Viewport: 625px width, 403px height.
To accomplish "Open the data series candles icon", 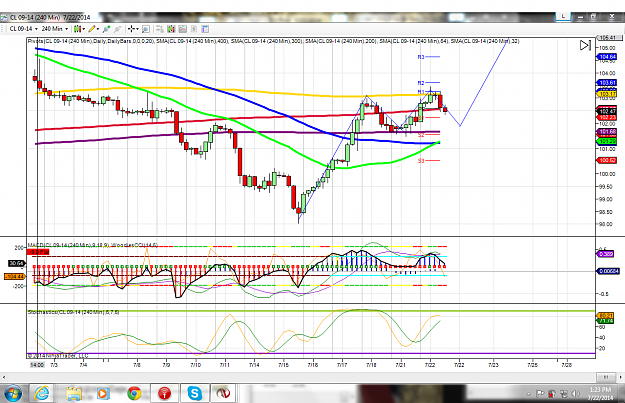I will point(171,29).
